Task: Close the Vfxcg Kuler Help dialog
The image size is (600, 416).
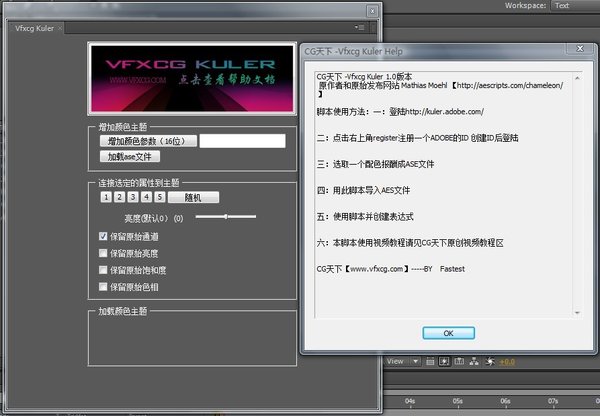Action: click(x=580, y=48)
